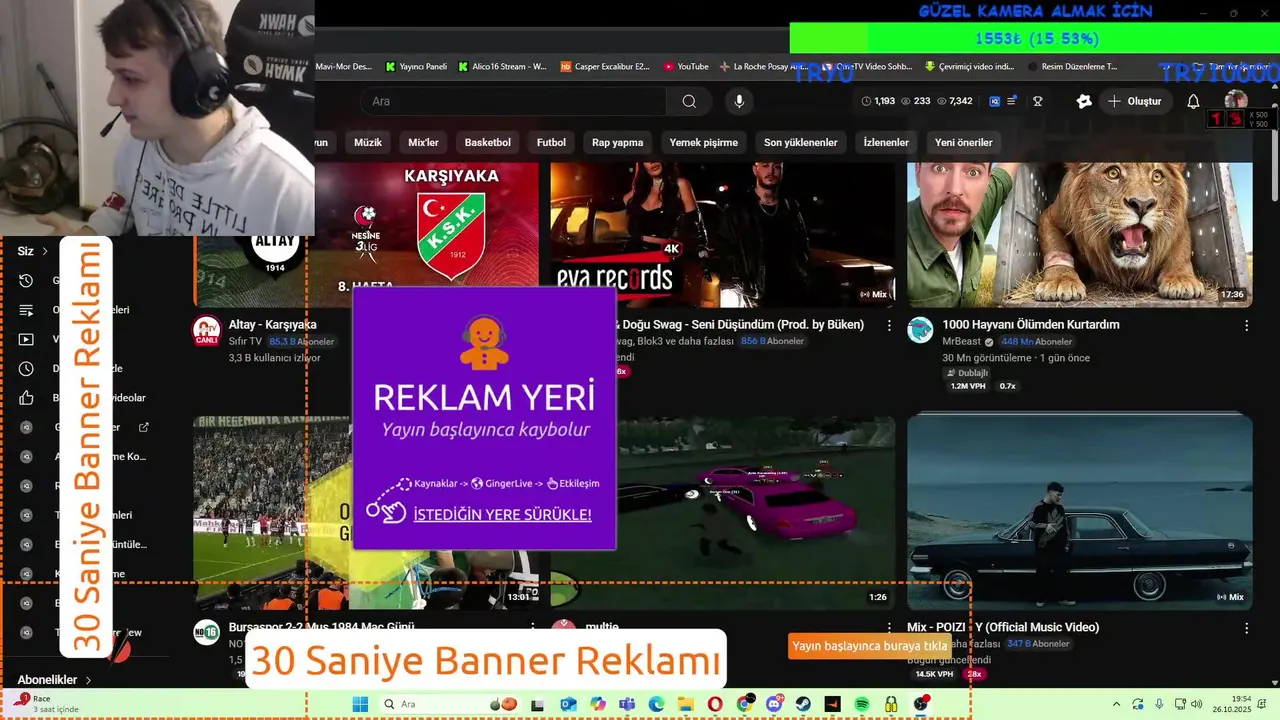This screenshot has width=1280, height=720.
Task: Click the Oluştur create button
Action: (x=1135, y=101)
